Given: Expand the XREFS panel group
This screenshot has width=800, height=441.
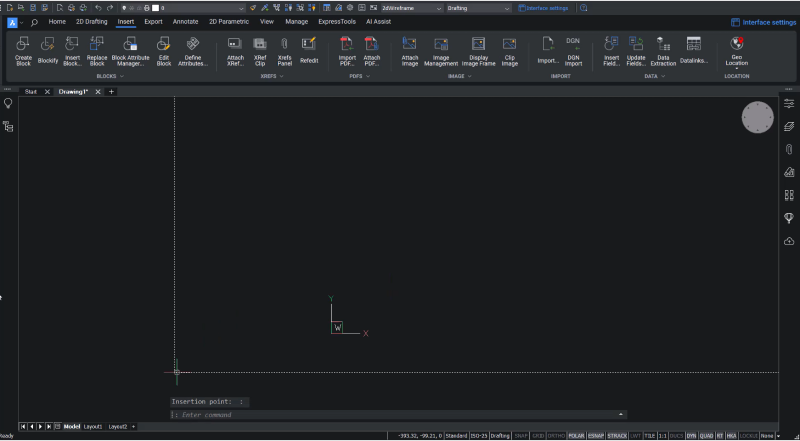Looking at the screenshot, I should (272, 76).
